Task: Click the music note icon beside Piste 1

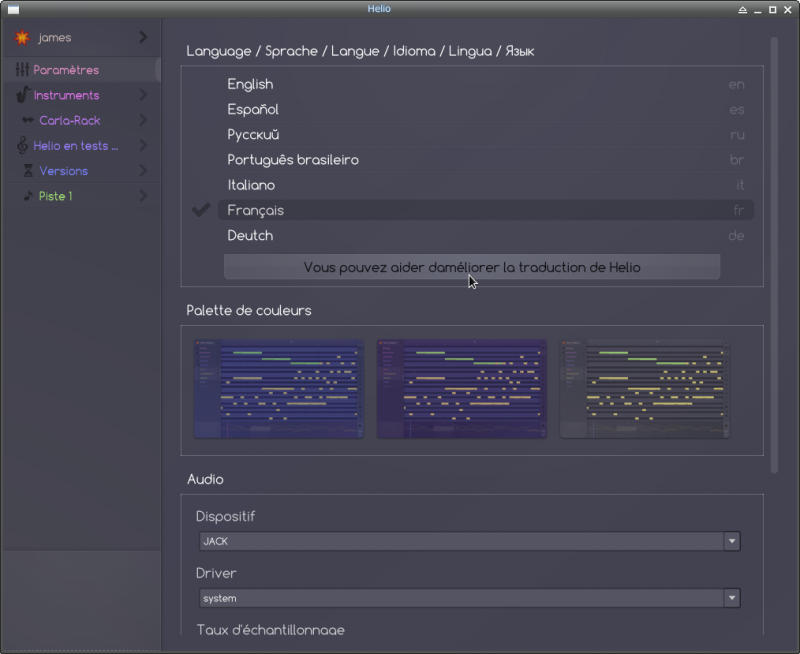Action: [x=28, y=196]
